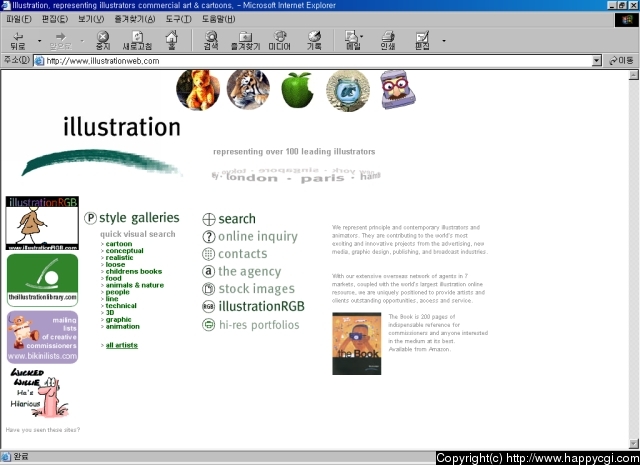This screenshot has height=465, width=640.
Task: Click the theillustrationlibrary.com green banner
Action: (x=42, y=280)
